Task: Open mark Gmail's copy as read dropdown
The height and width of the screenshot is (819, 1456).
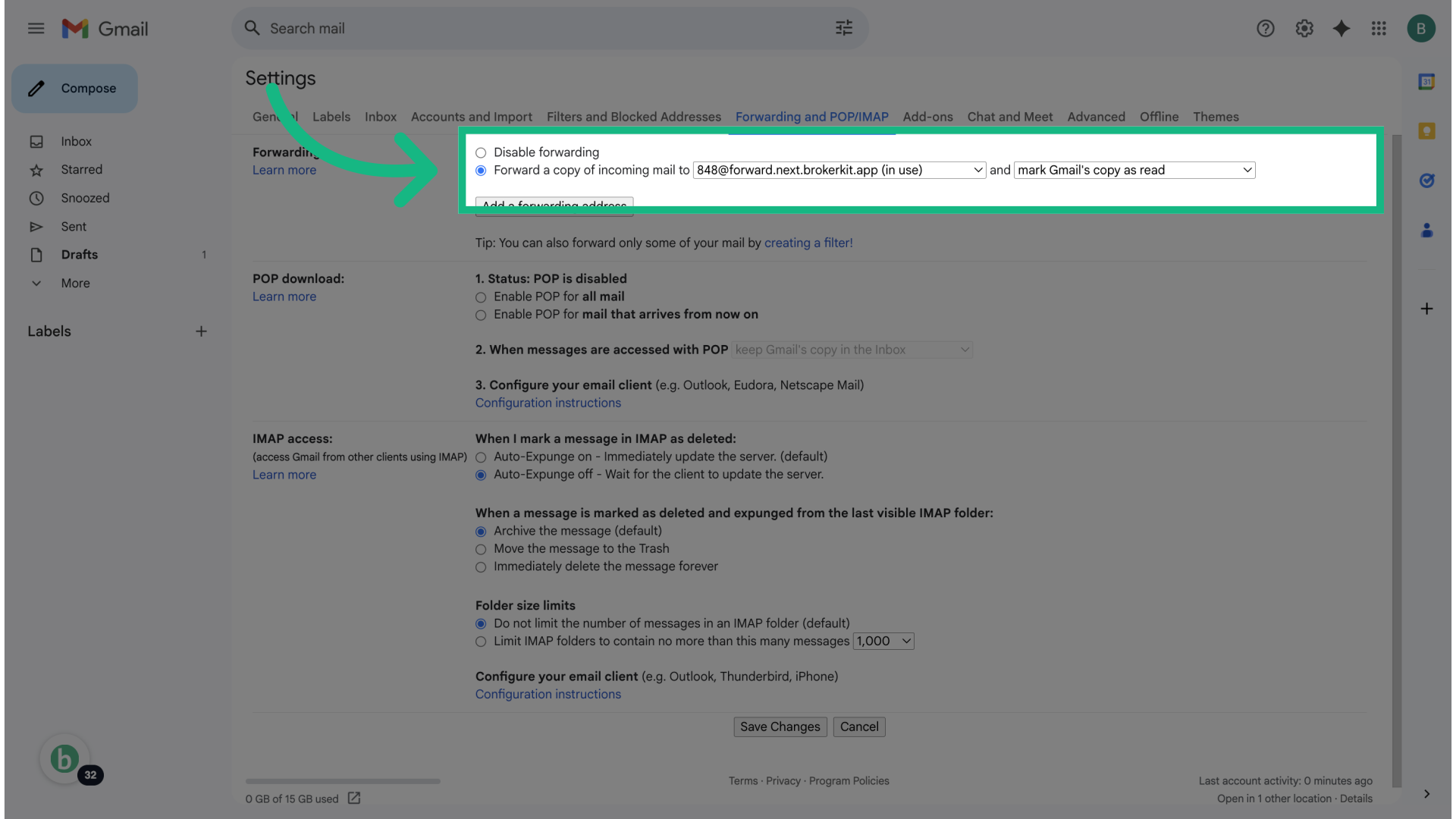Action: (x=1134, y=170)
